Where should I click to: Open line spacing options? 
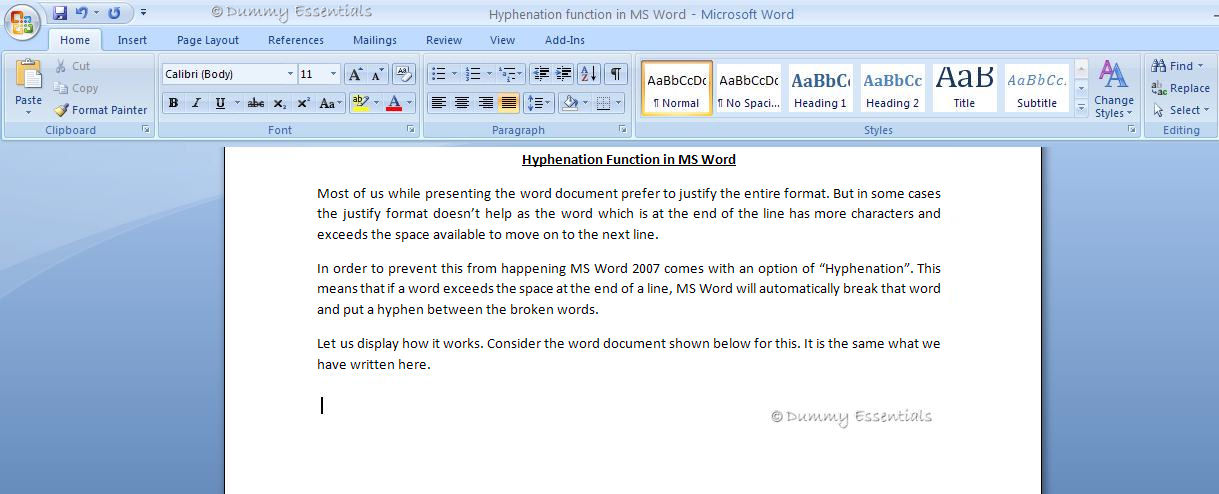[539, 103]
